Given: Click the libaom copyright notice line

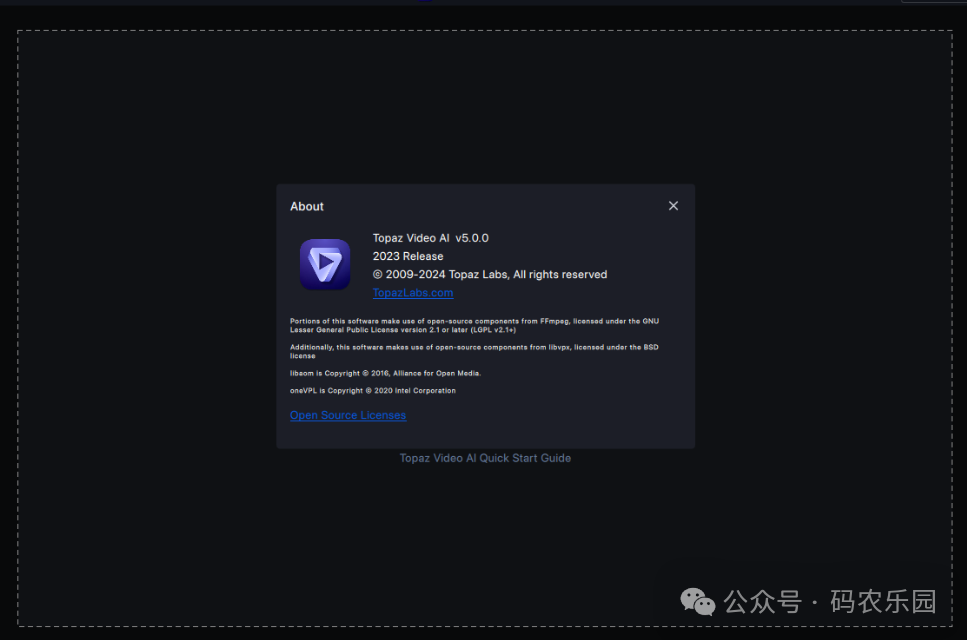Looking at the screenshot, I should (x=385, y=373).
